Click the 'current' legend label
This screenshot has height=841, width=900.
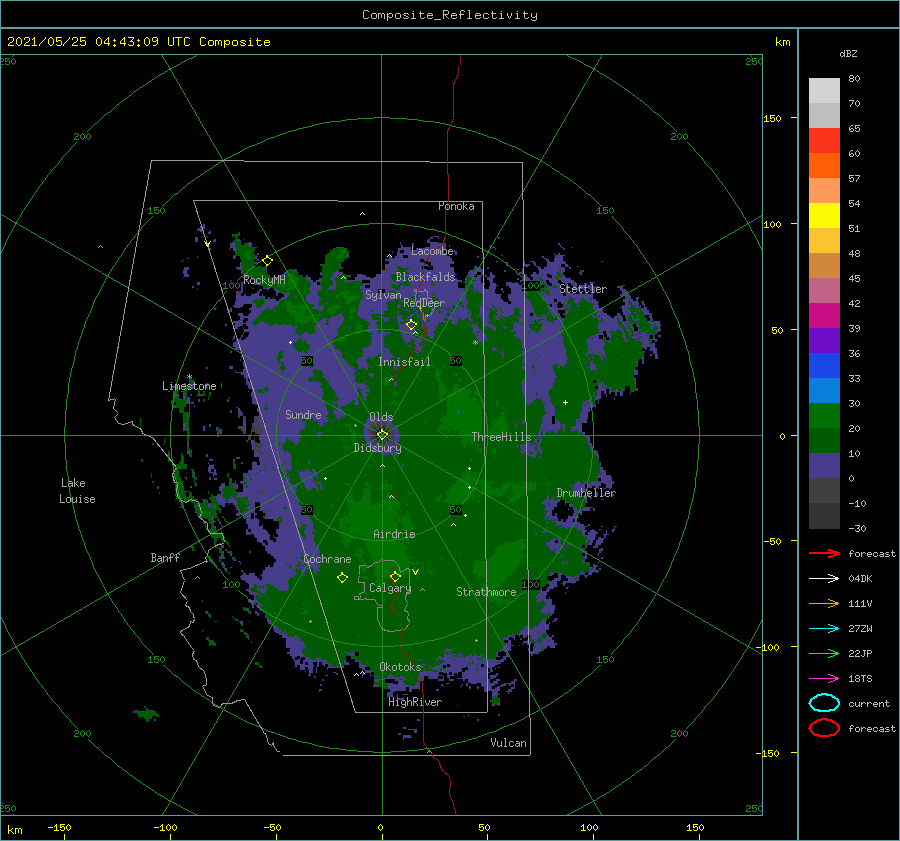tap(869, 703)
